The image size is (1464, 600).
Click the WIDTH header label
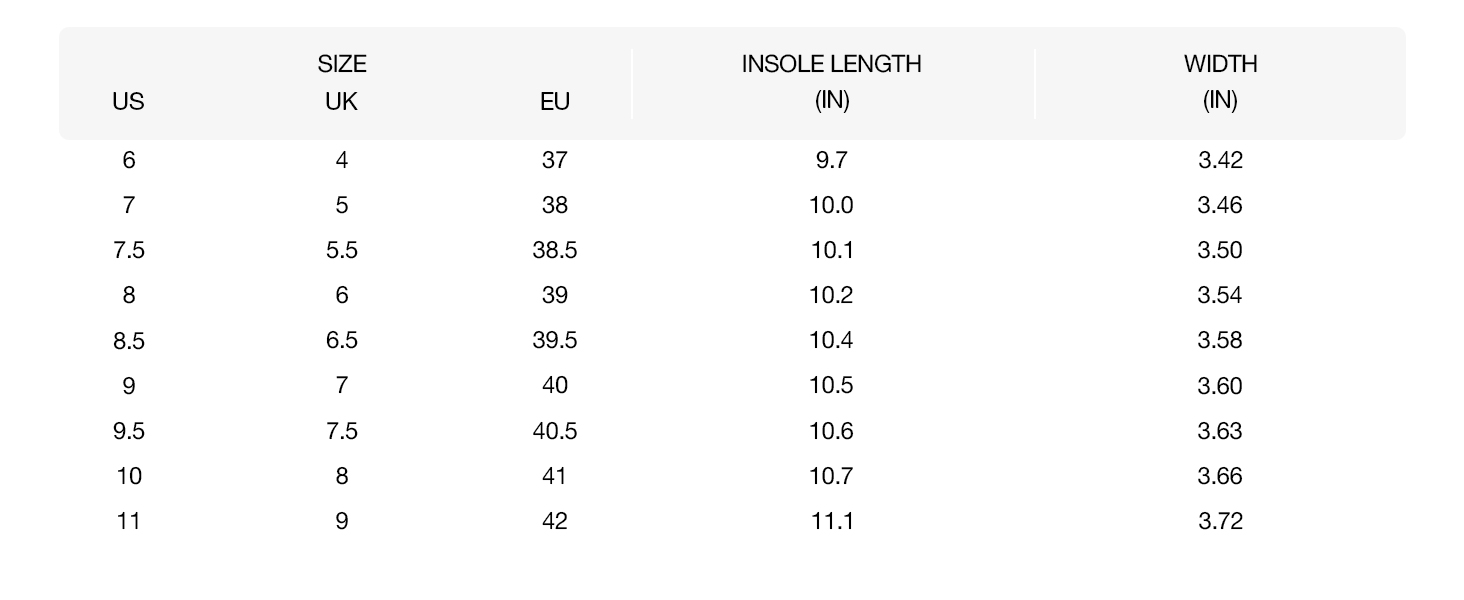click(x=1220, y=64)
